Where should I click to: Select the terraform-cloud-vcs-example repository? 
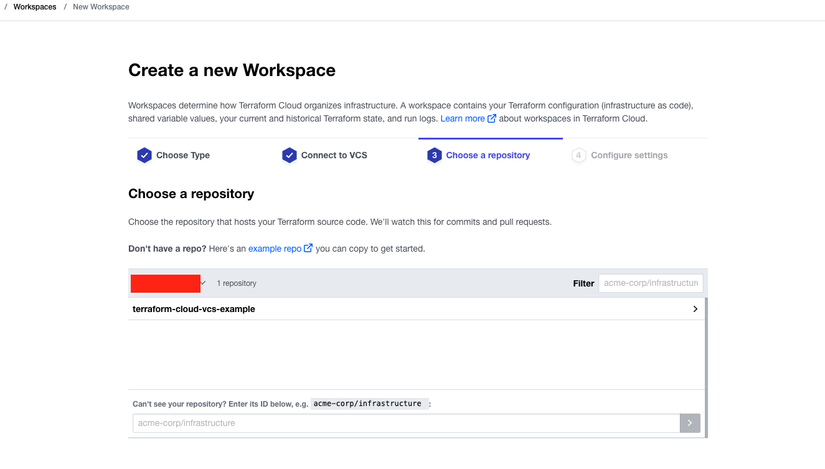(416, 309)
